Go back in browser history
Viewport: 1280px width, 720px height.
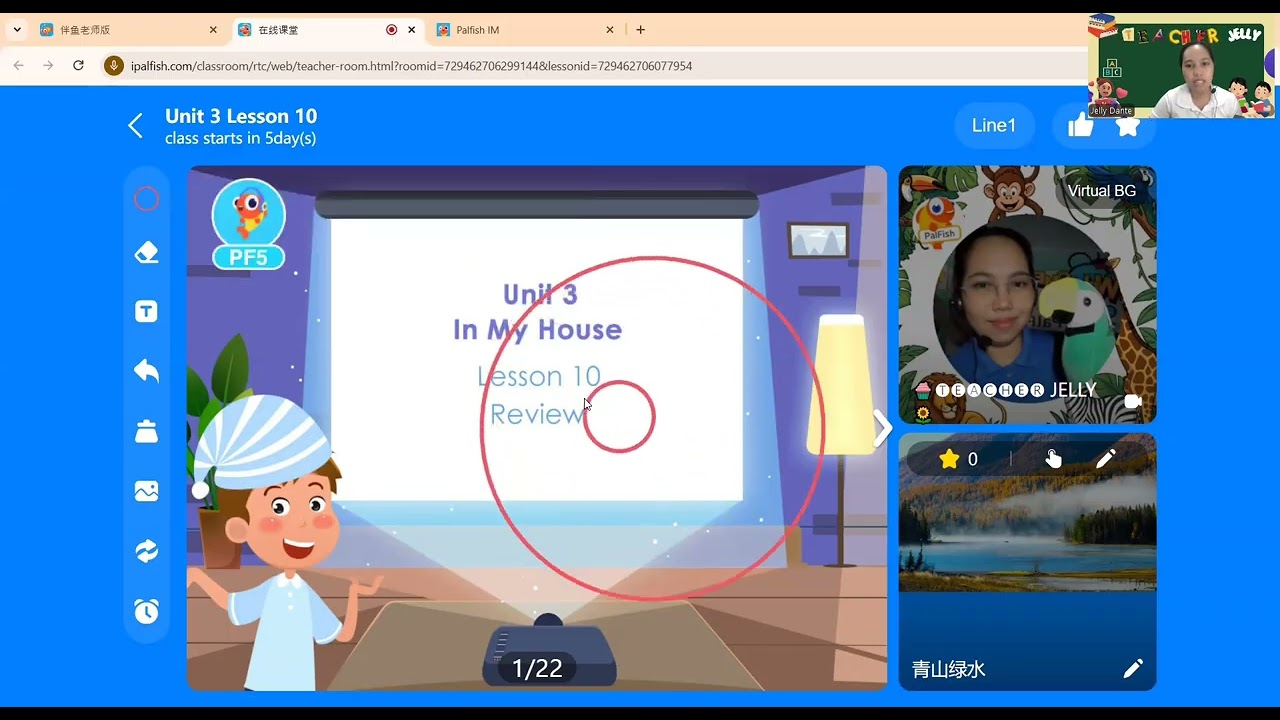pyautogui.click(x=18, y=66)
